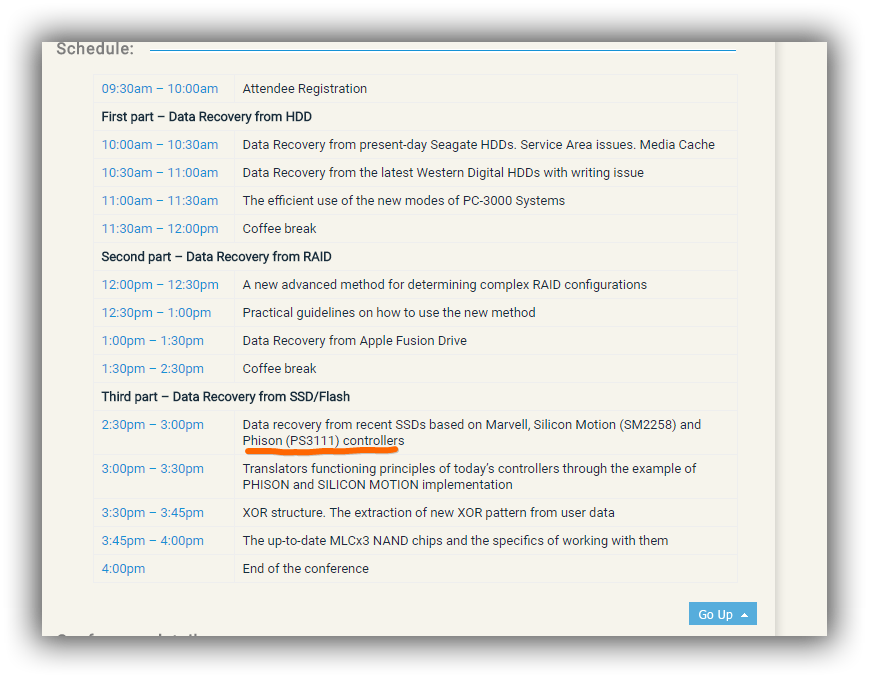Click Attendee Registration entry
This screenshot has width=869, height=678.
[x=305, y=89]
